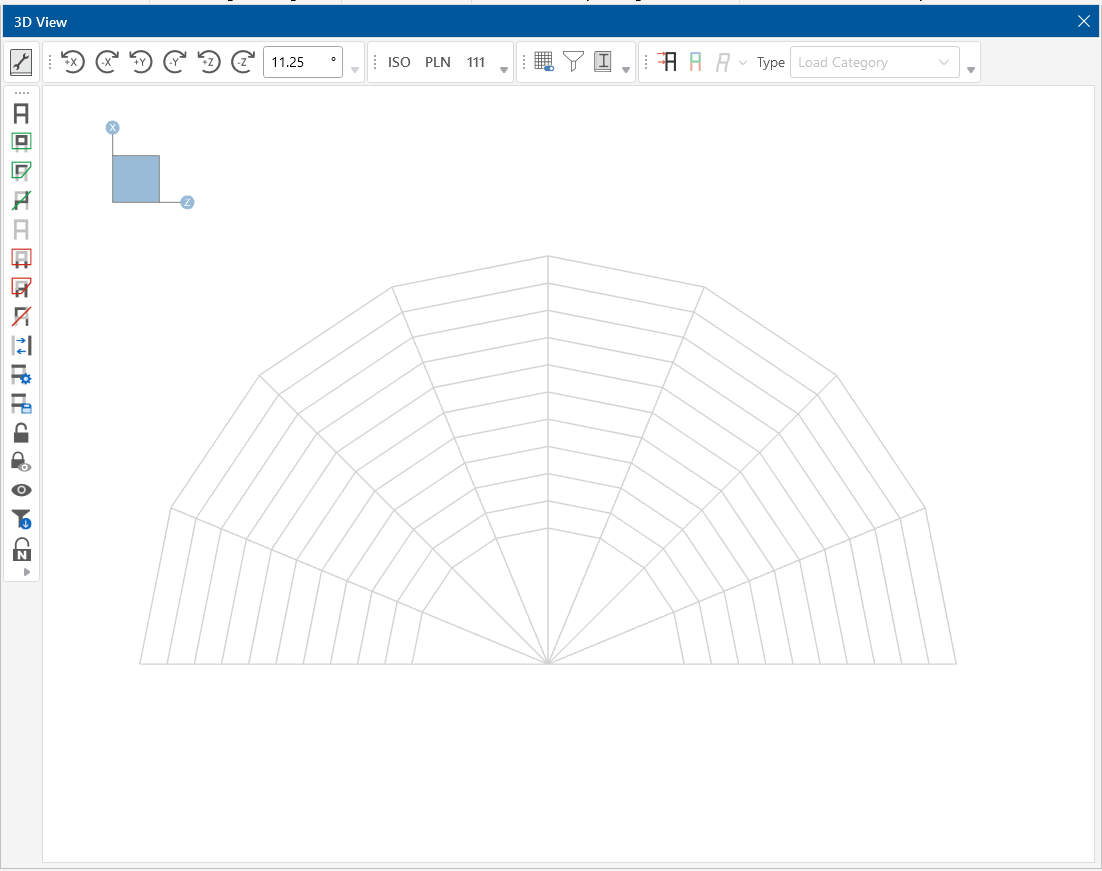Close the 3D View panel
Viewport: 1102px width, 871px height.
pyautogui.click(x=1084, y=21)
